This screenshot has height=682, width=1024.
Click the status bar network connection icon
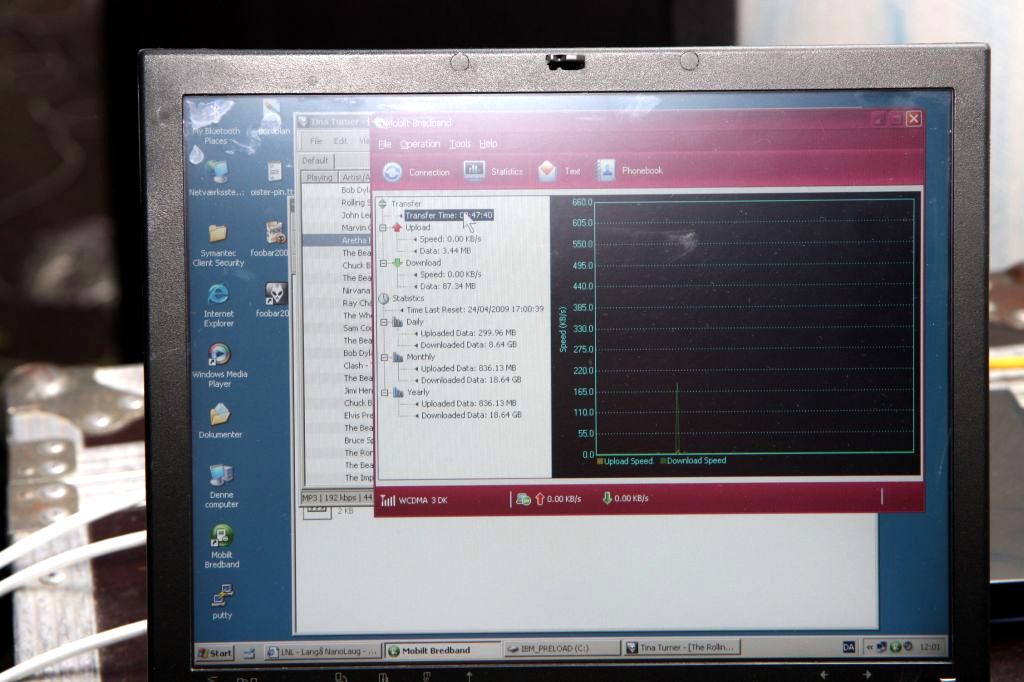tap(523, 499)
